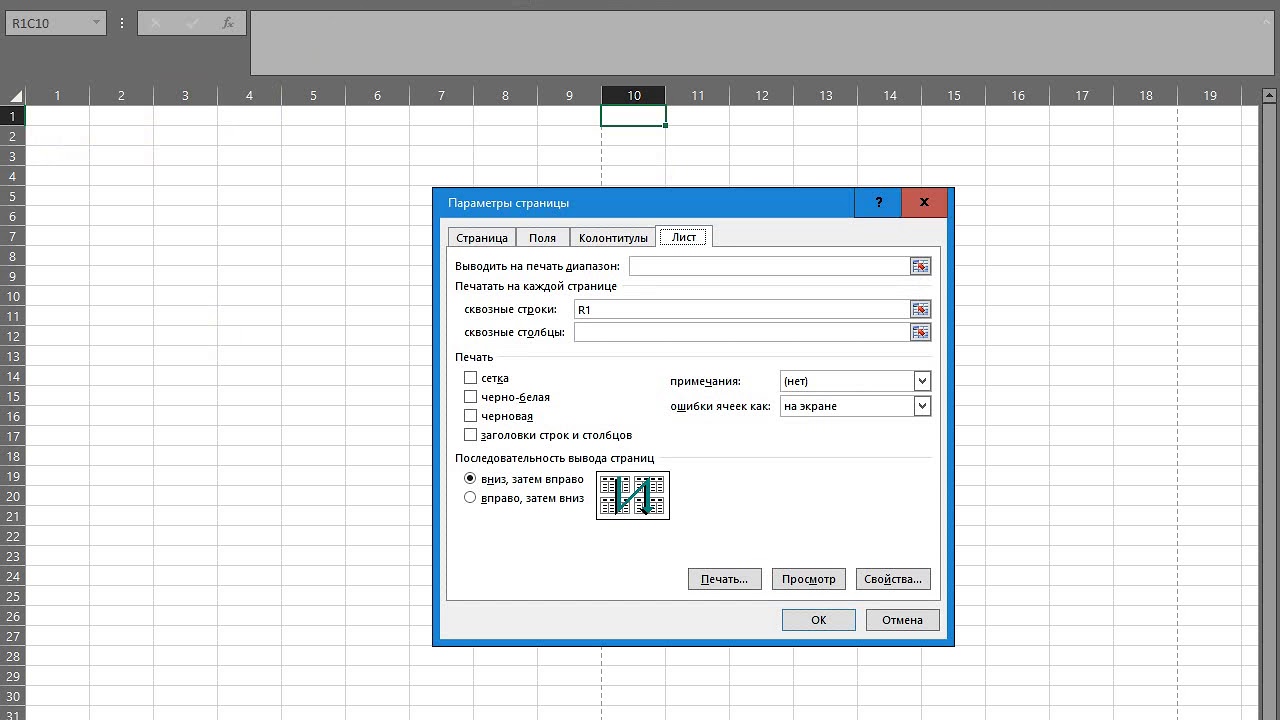Viewport: 1280px width, 720px height.
Task: Switch to the Страница tab
Action: [x=482, y=238]
